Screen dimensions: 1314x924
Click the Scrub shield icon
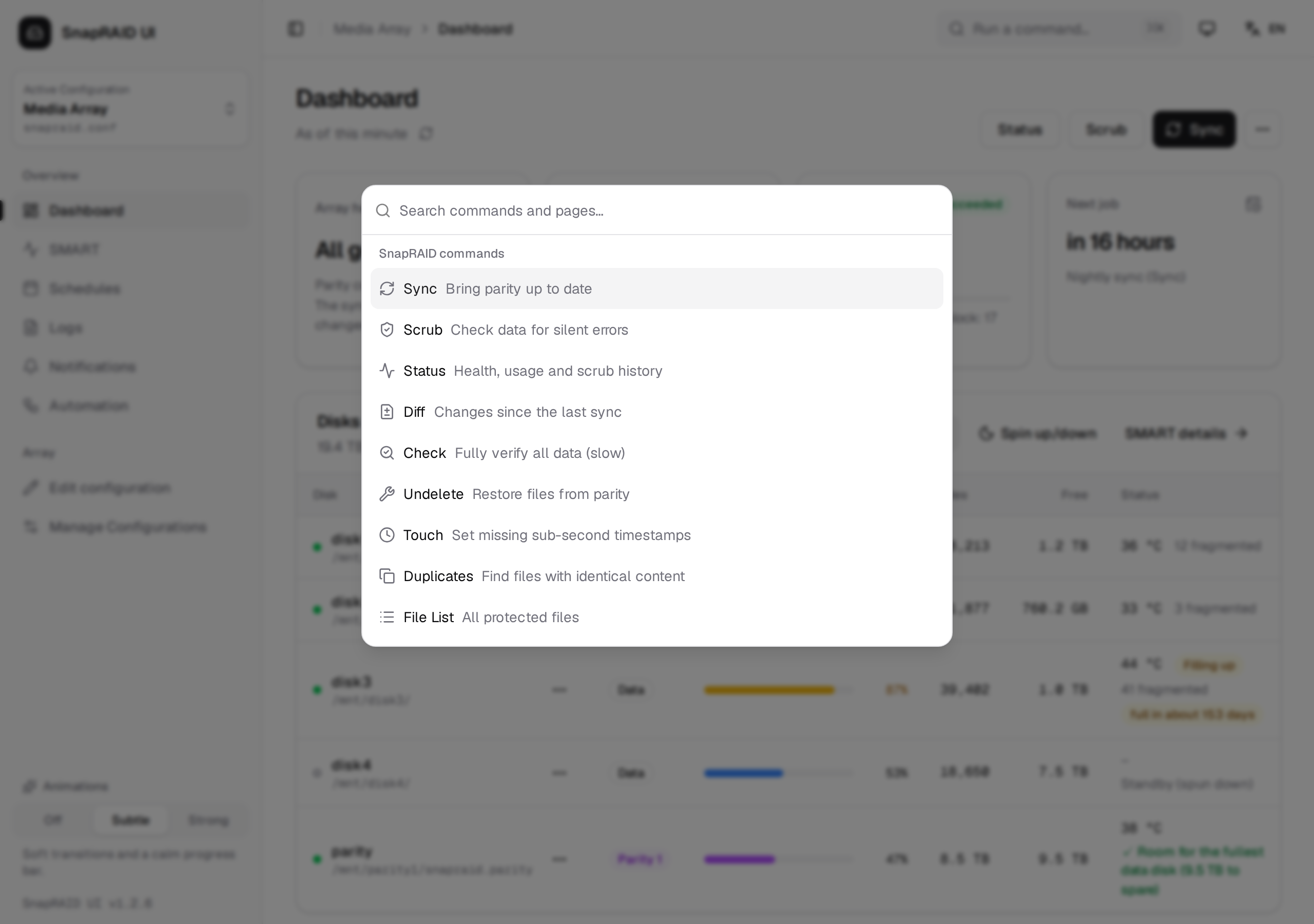pyautogui.click(x=387, y=330)
